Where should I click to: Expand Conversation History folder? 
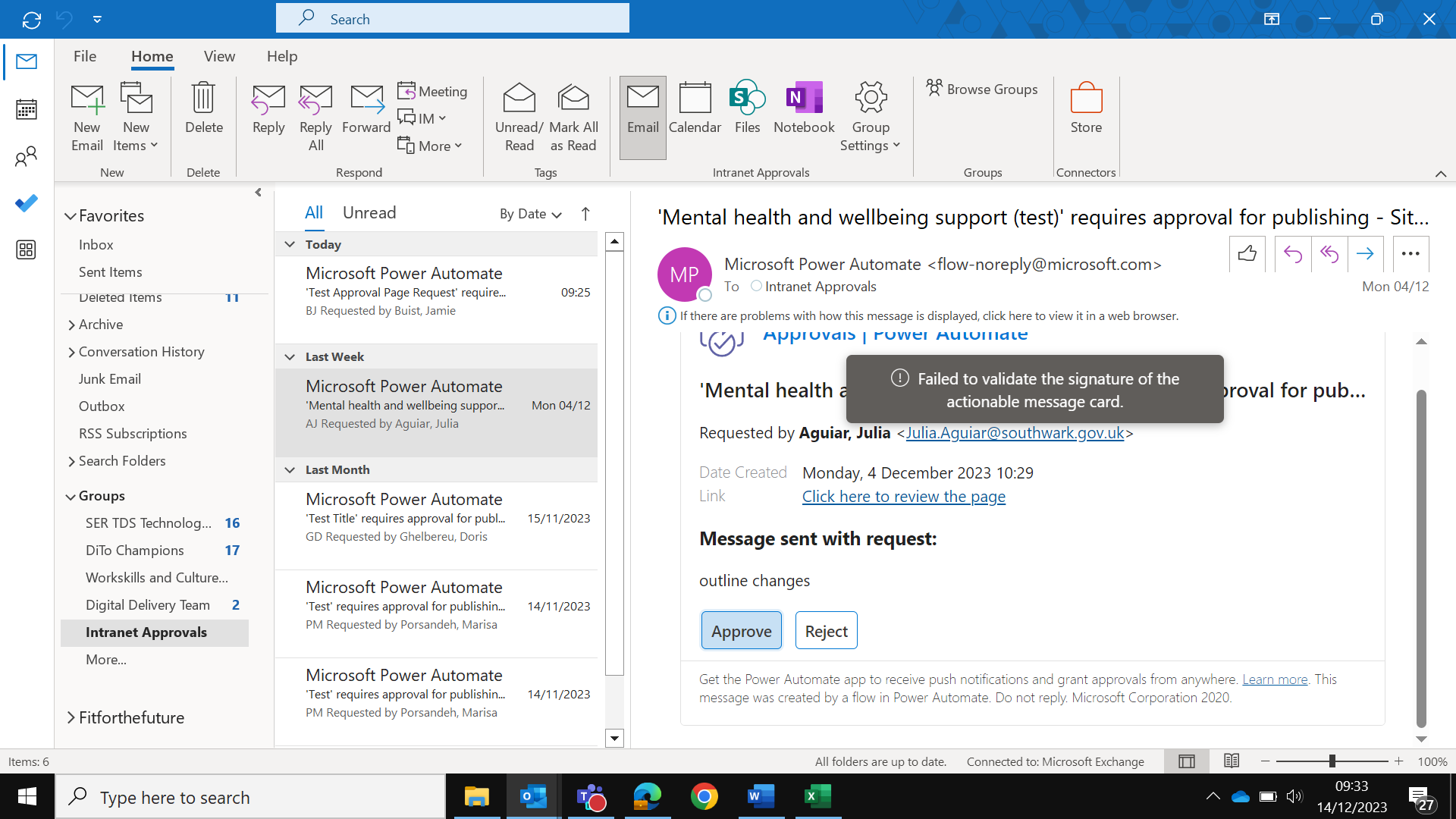(71, 353)
